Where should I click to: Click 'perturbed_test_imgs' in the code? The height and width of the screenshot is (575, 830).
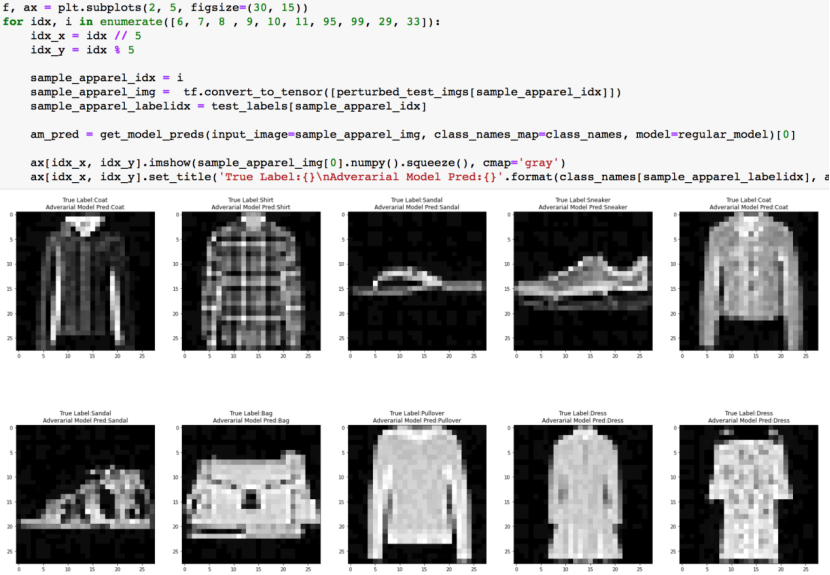[403, 92]
